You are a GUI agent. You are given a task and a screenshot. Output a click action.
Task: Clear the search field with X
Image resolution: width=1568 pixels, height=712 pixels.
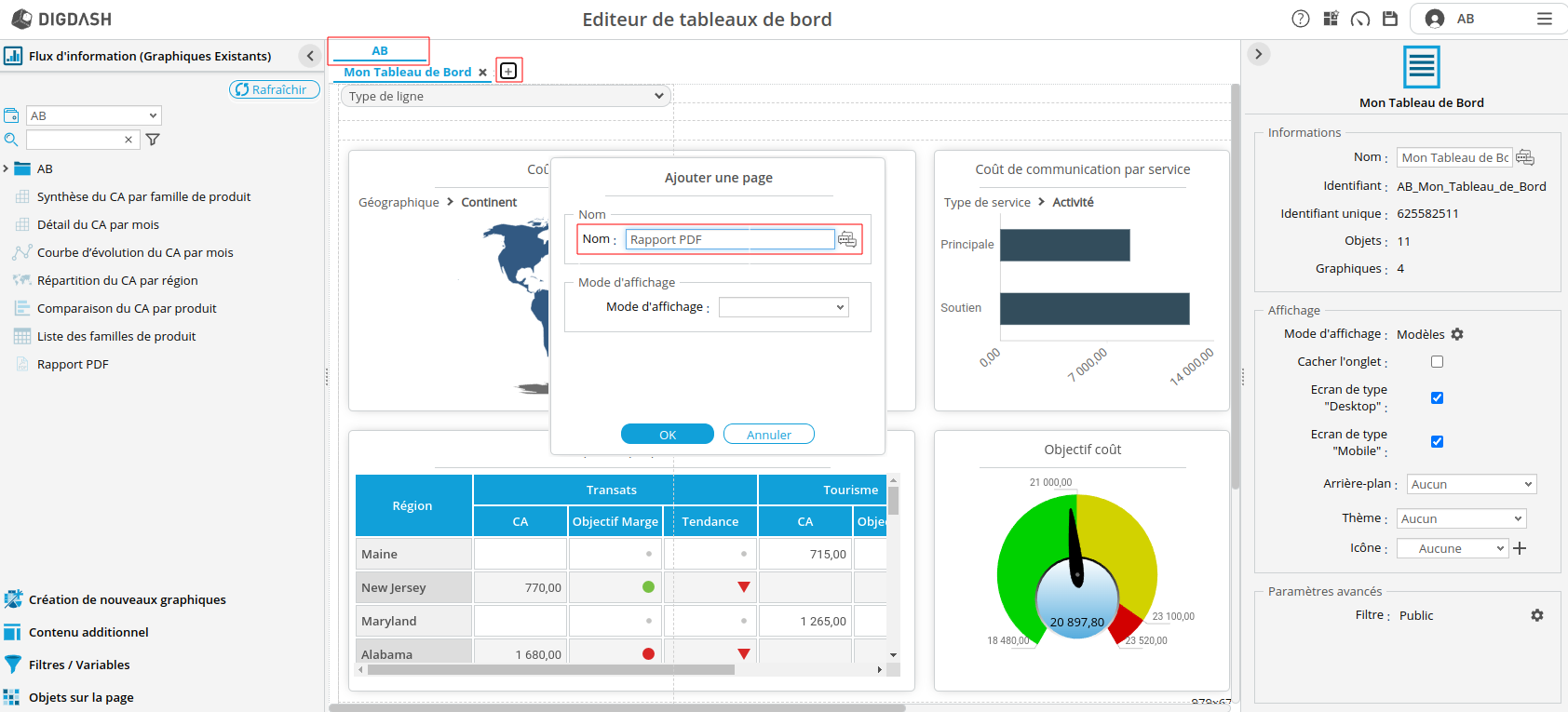(128, 140)
